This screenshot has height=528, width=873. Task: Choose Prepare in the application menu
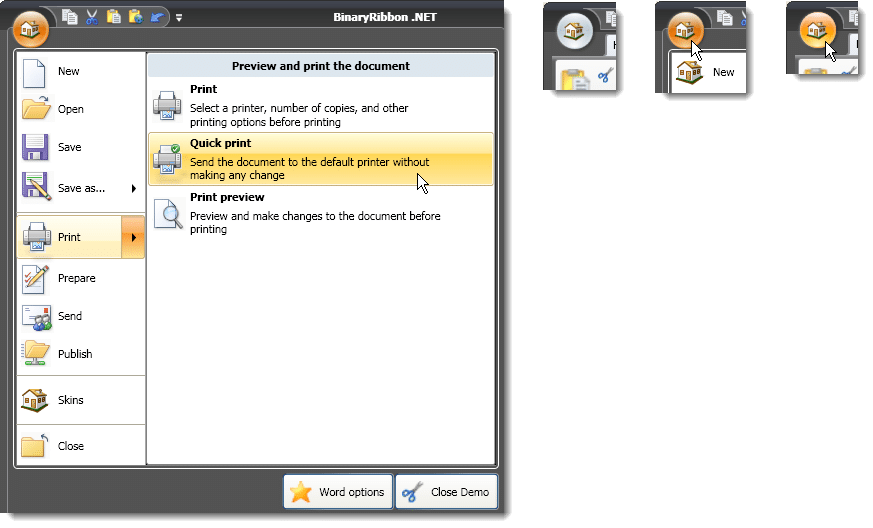(81, 278)
